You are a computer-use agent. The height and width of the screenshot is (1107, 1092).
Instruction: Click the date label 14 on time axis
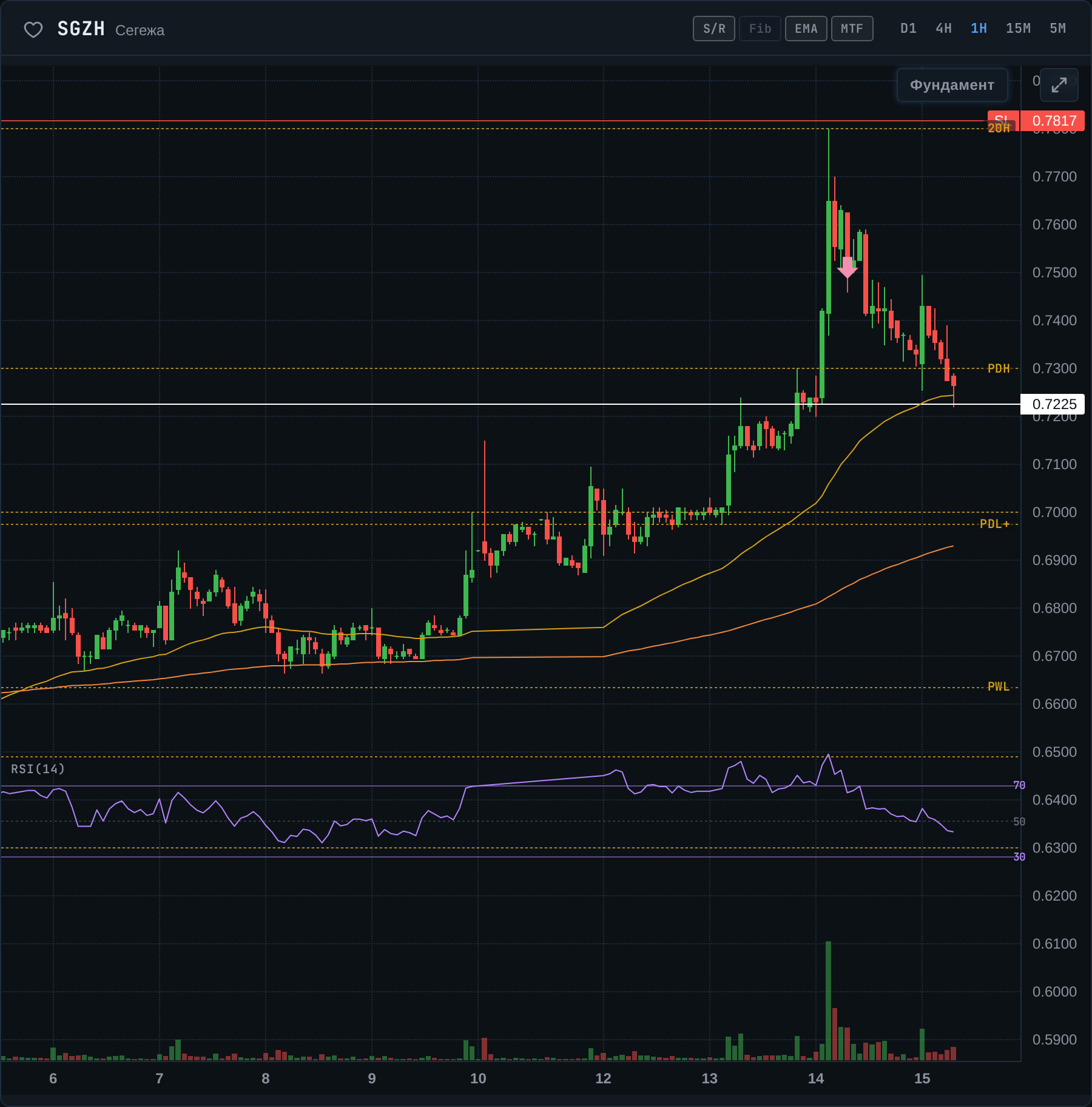[816, 1078]
